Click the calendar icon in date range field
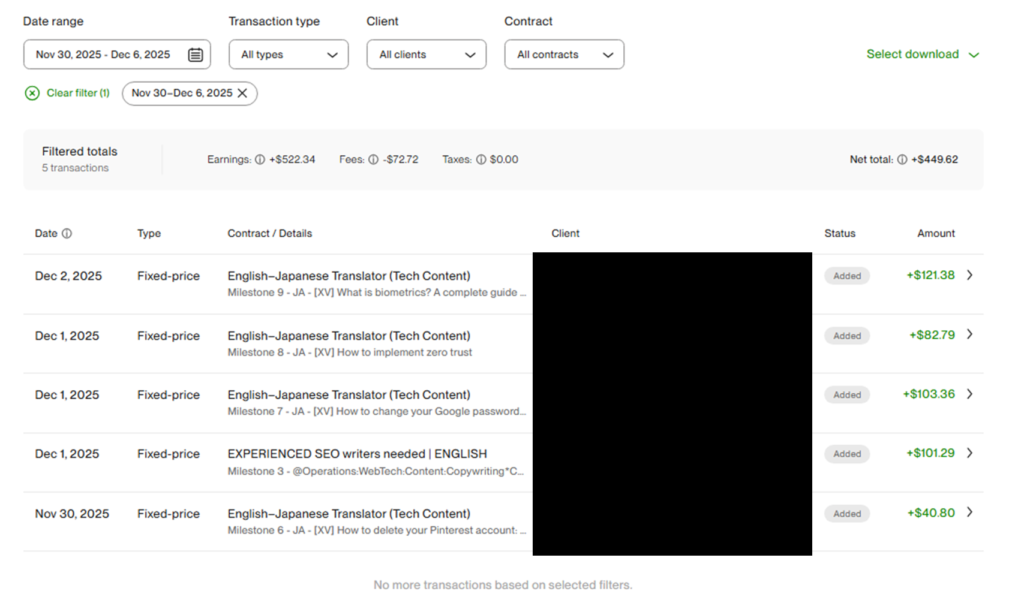The width and height of the screenshot is (1024, 603). click(x=195, y=55)
